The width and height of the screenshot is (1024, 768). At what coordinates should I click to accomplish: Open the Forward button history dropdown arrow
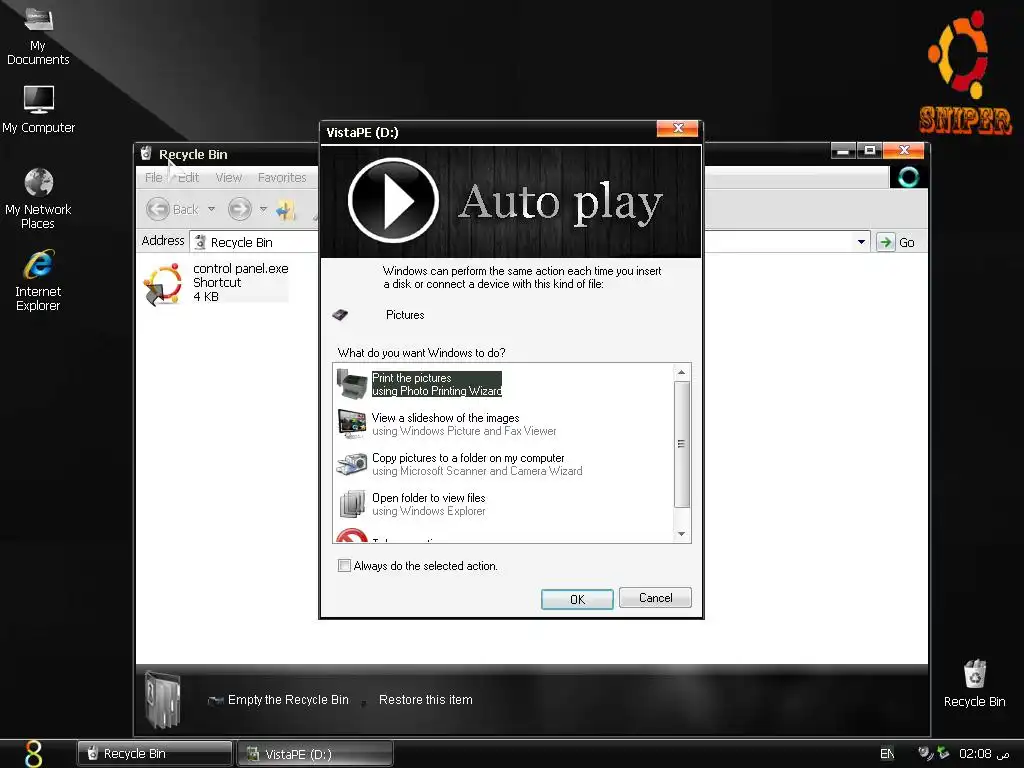263,209
